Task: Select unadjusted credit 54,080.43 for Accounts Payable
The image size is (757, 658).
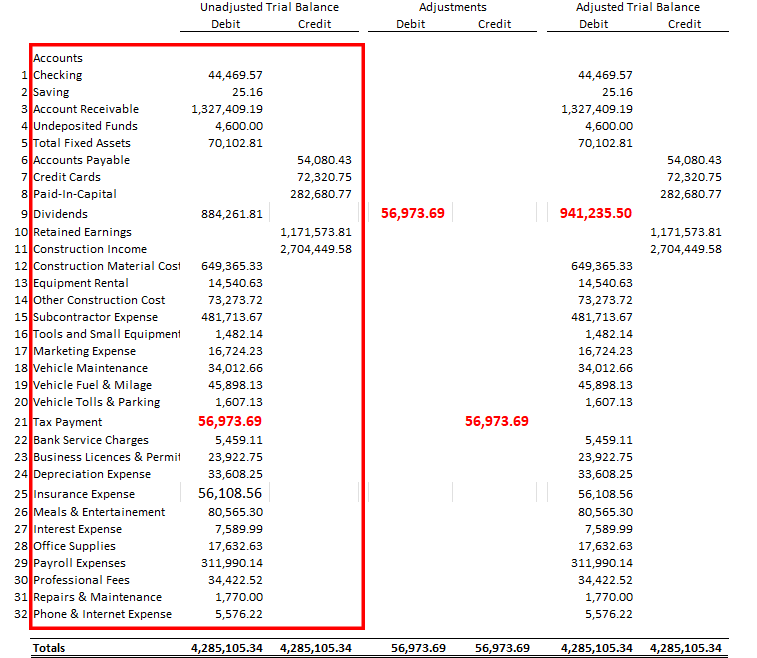Action: (324, 160)
